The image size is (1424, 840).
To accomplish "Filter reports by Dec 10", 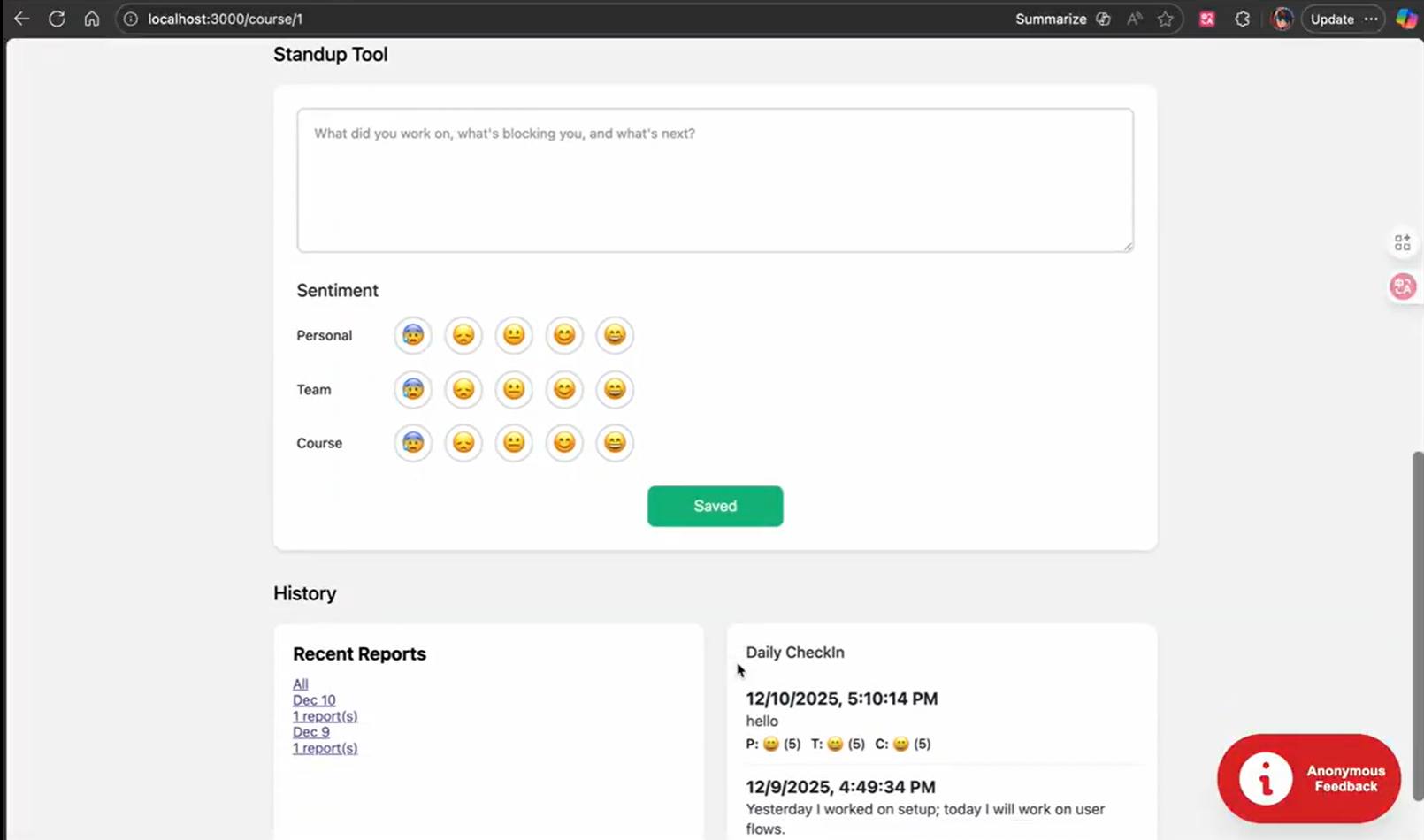I will tap(314, 700).
